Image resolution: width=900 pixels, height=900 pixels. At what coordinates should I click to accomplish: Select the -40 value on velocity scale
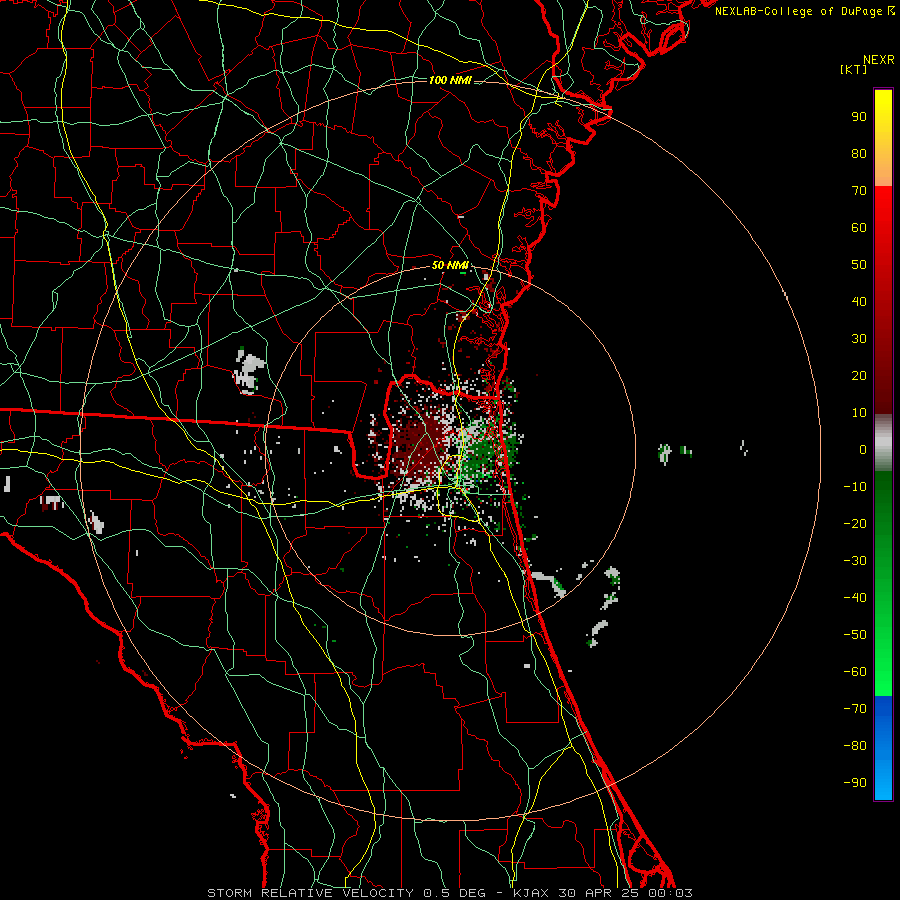pos(855,598)
